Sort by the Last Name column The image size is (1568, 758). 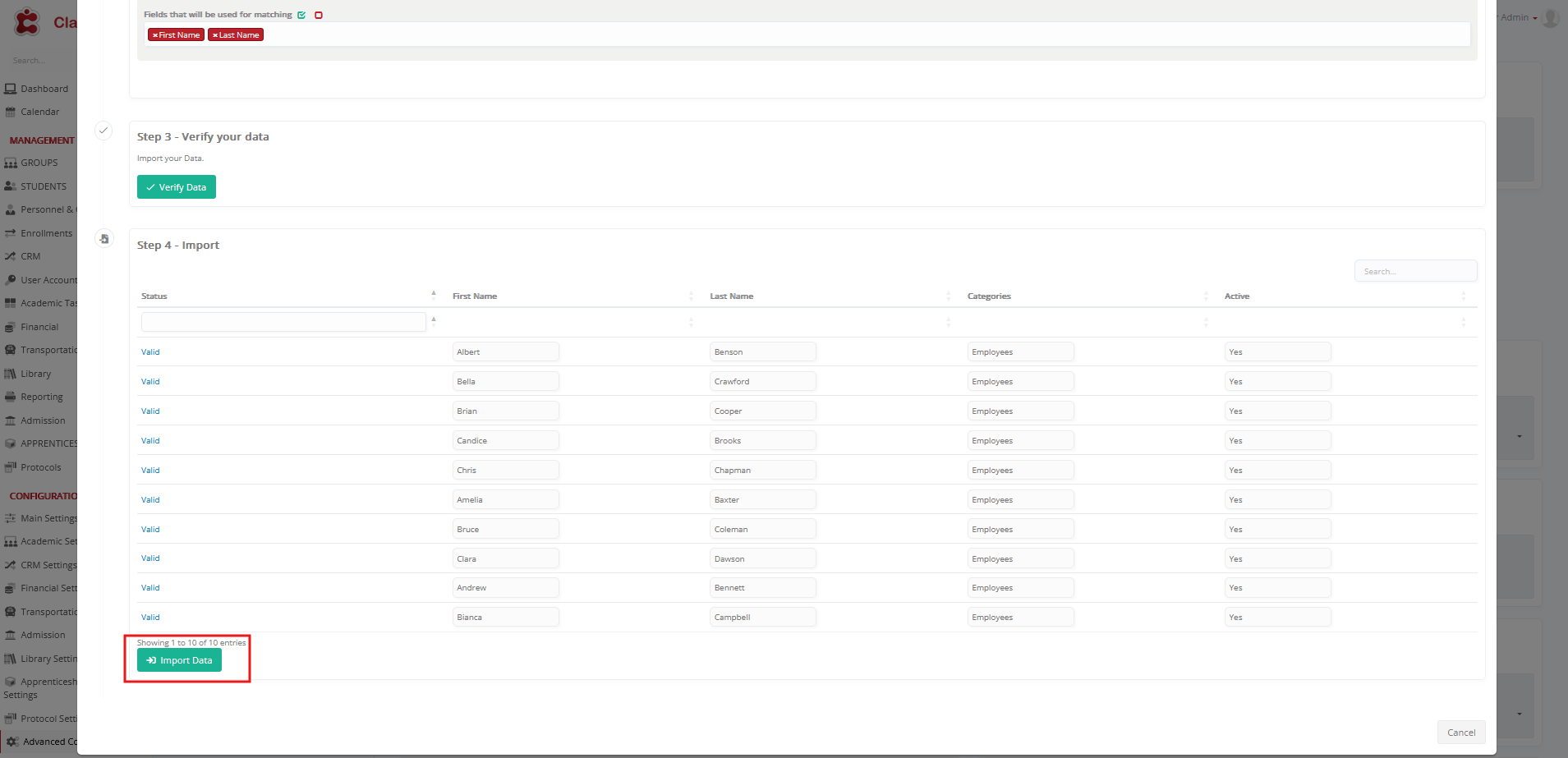(731, 296)
